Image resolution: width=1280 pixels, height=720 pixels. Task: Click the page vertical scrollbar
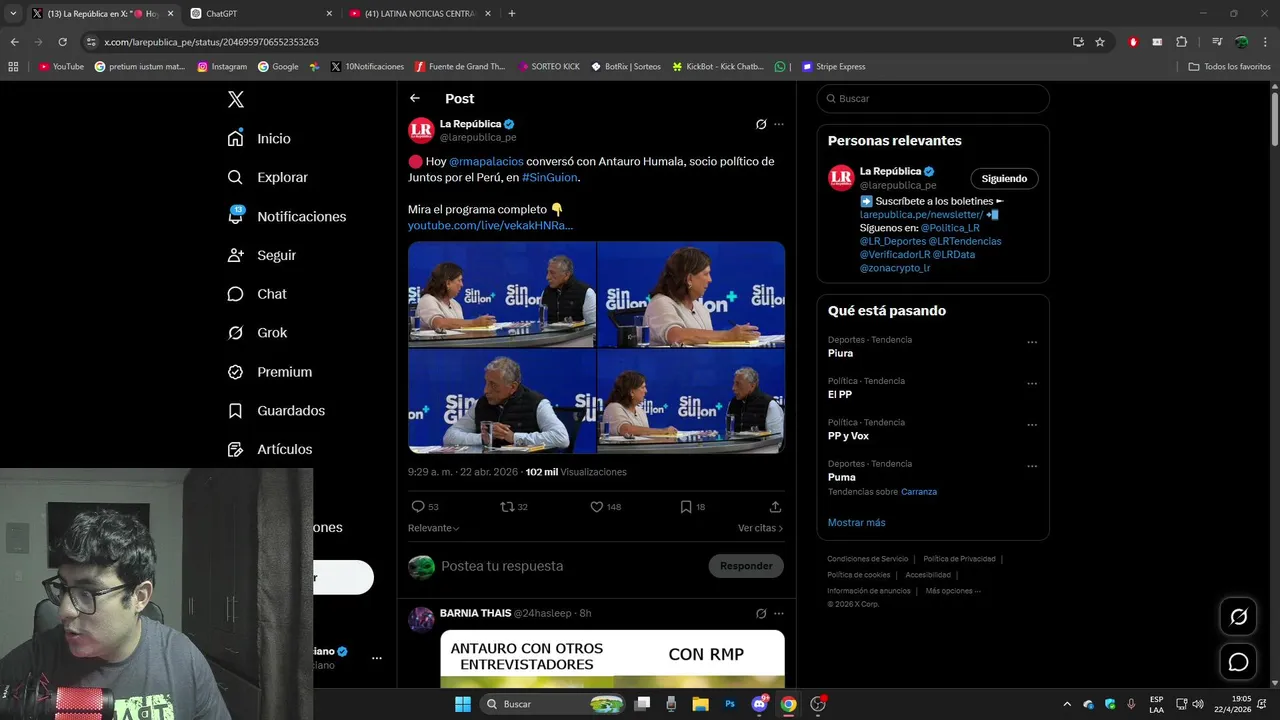tap(1275, 120)
